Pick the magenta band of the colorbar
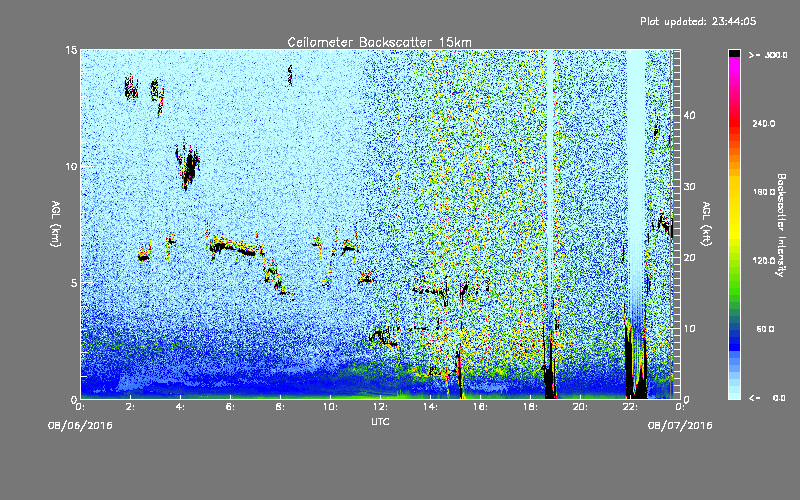Image resolution: width=800 pixels, height=500 pixels. 734,66
